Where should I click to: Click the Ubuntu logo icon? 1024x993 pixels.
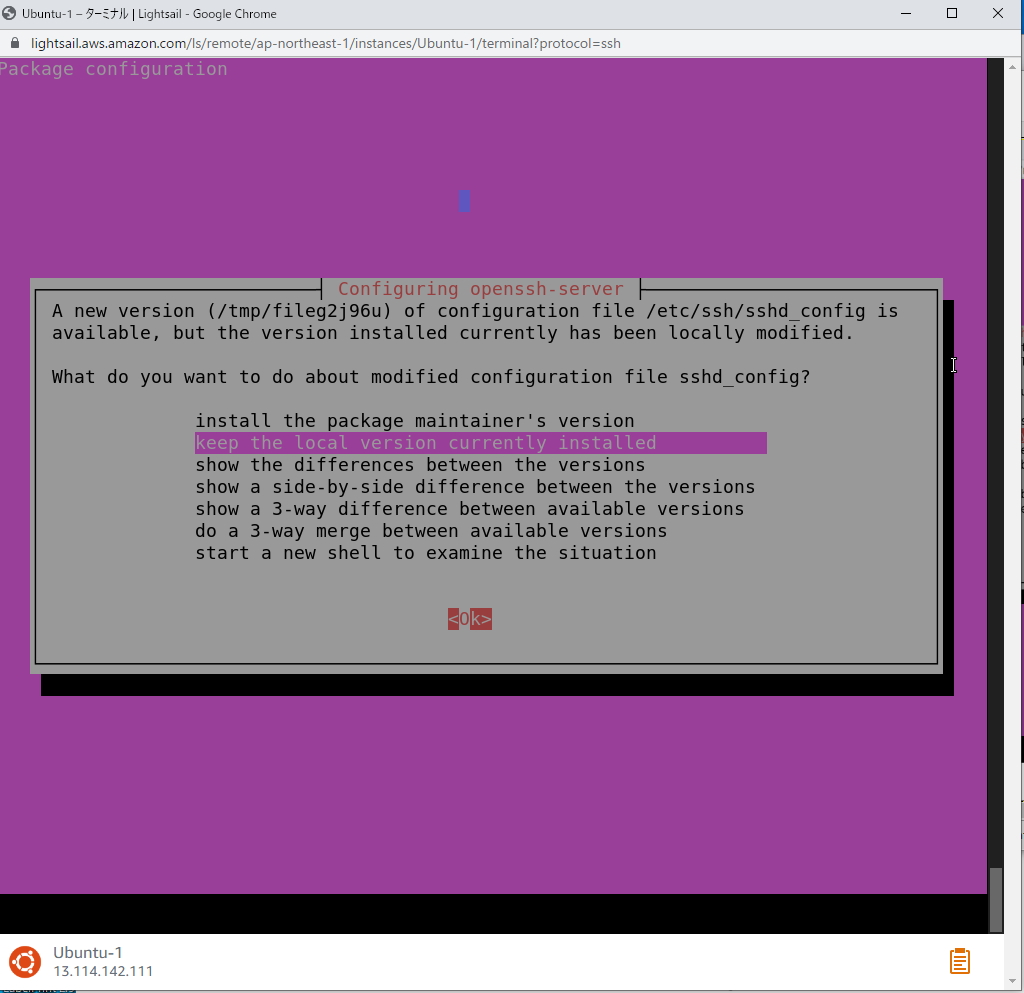pyautogui.click(x=25, y=962)
